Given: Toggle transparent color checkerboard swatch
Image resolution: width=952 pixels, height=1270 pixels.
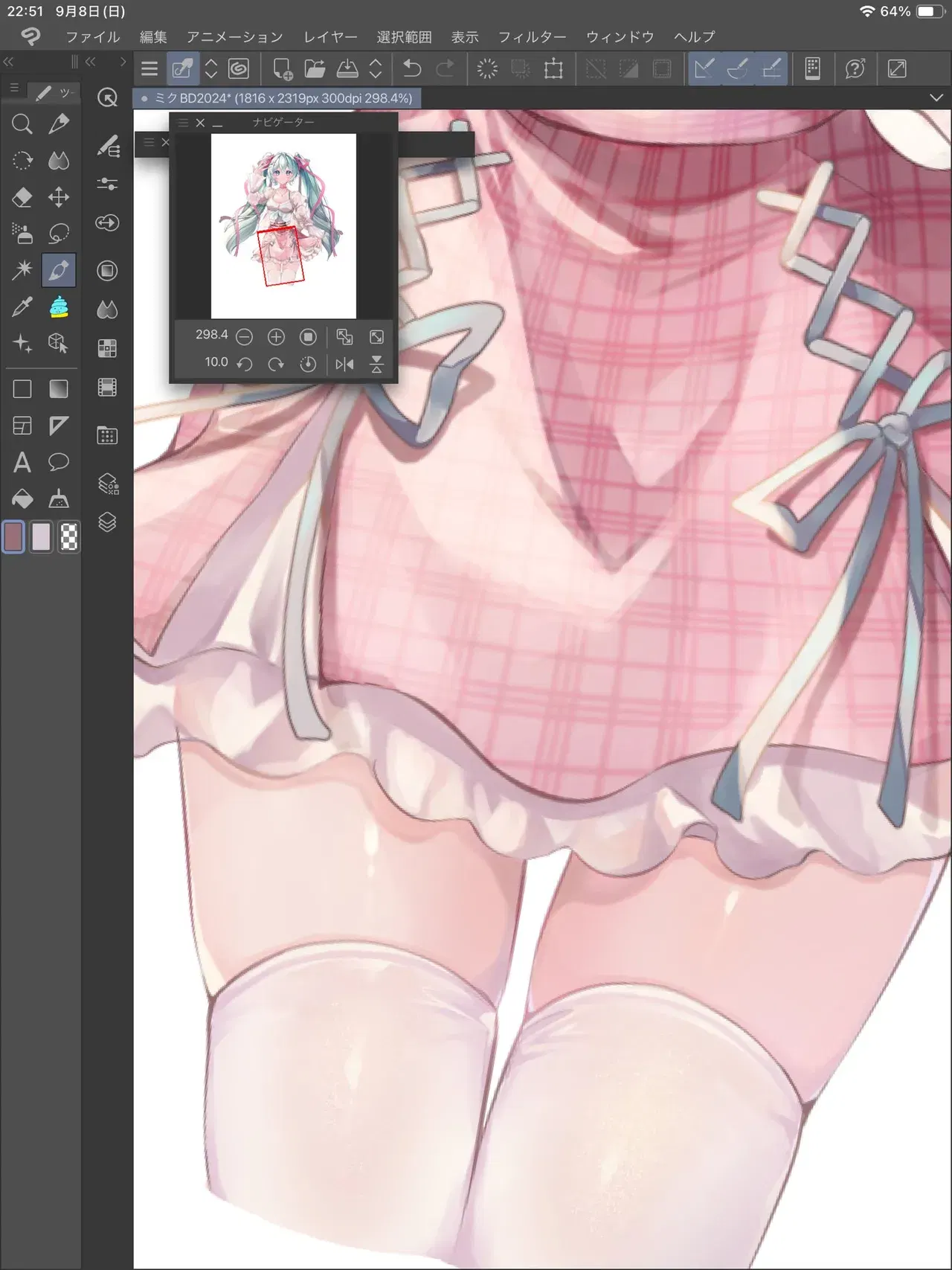Looking at the screenshot, I should (x=69, y=536).
